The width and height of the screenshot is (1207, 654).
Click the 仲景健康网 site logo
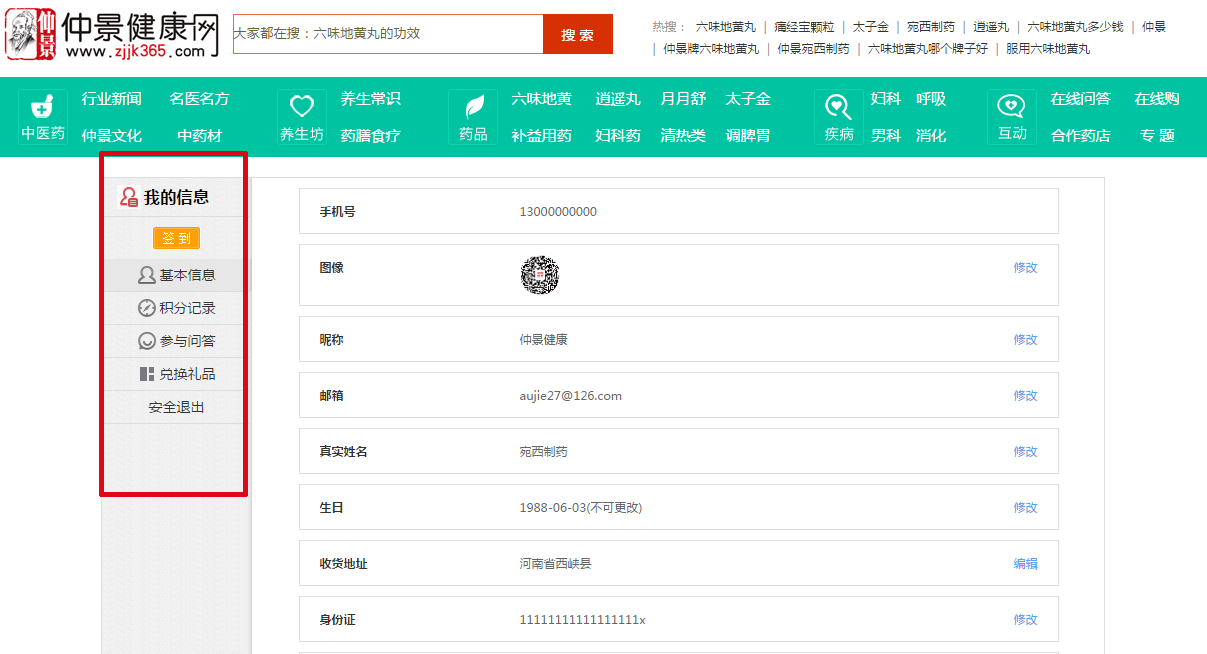coord(112,34)
